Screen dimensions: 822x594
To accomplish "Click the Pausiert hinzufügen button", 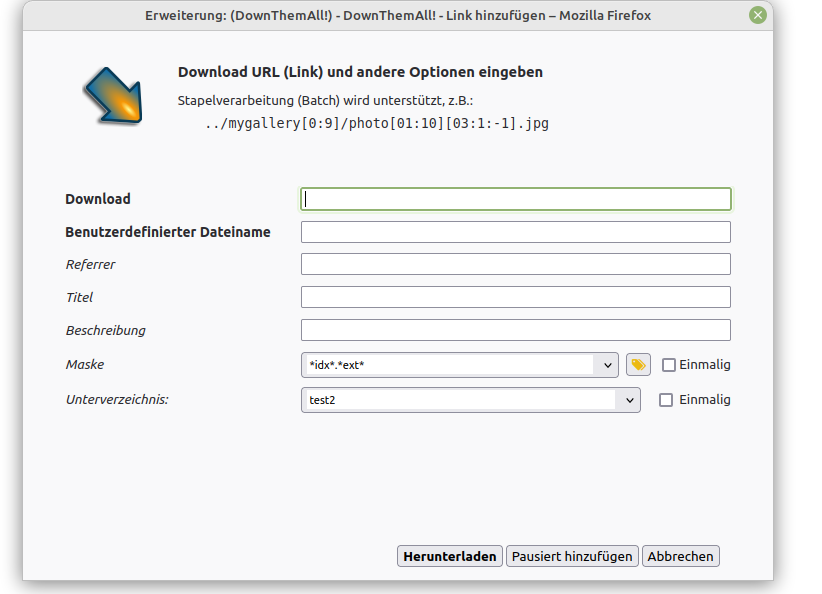I will 572,556.
